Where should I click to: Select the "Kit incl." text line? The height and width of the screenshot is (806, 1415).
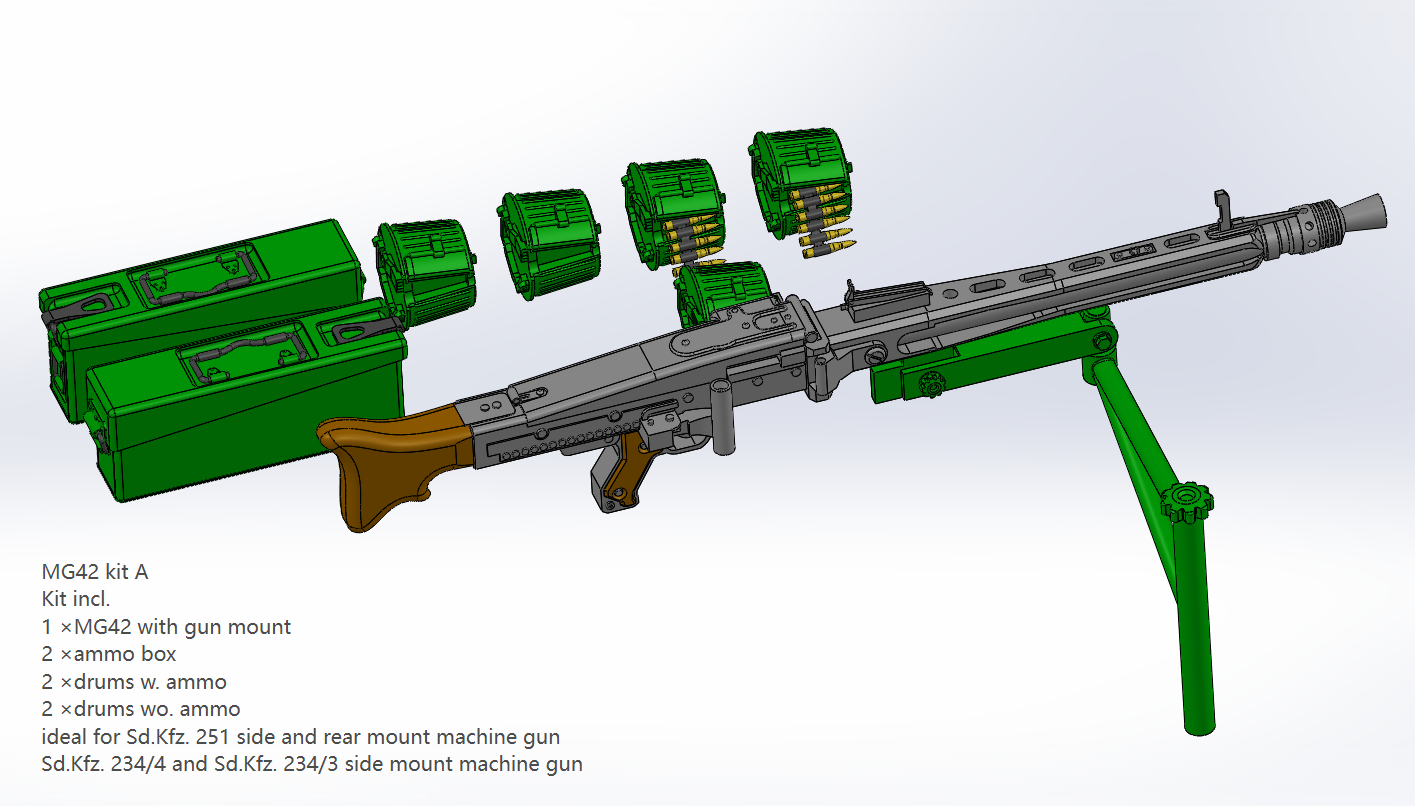pyautogui.click(x=76, y=600)
